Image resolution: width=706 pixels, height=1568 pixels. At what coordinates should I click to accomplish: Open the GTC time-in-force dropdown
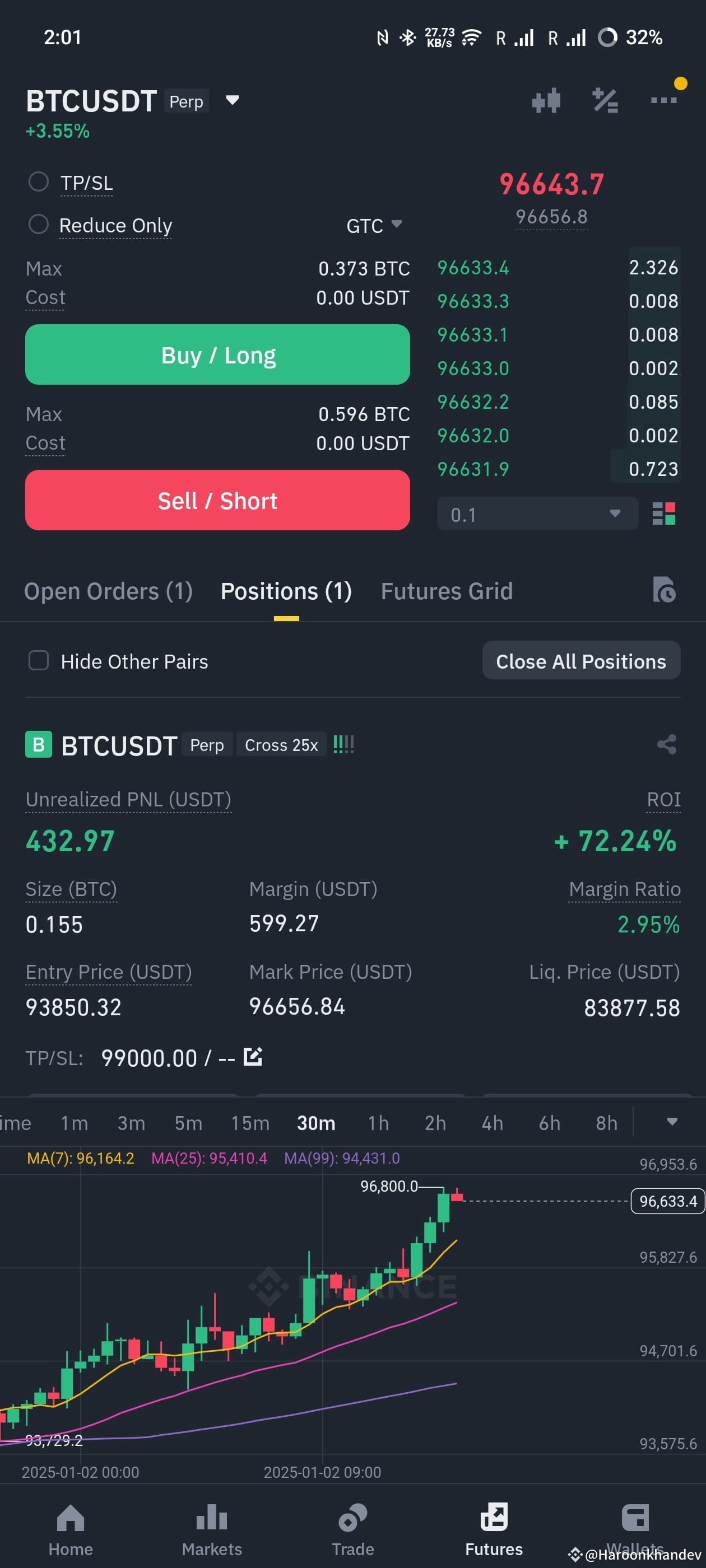pos(374,225)
